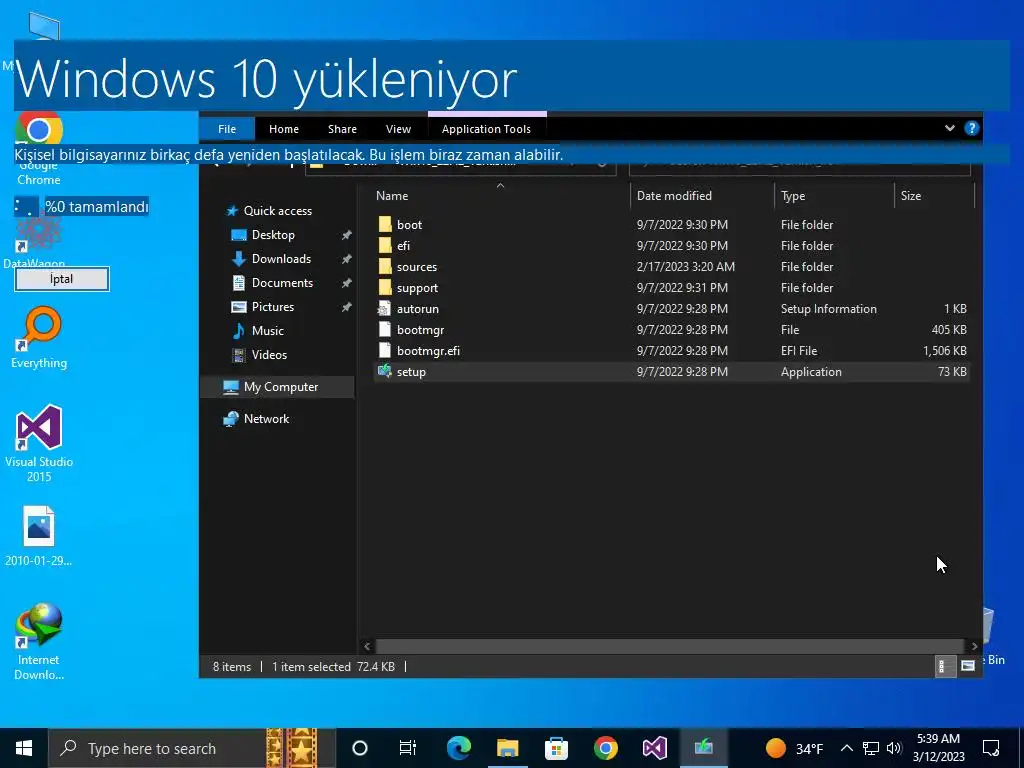Open File Explorer taskbar icon
This screenshot has height=768, width=1024.
point(507,748)
